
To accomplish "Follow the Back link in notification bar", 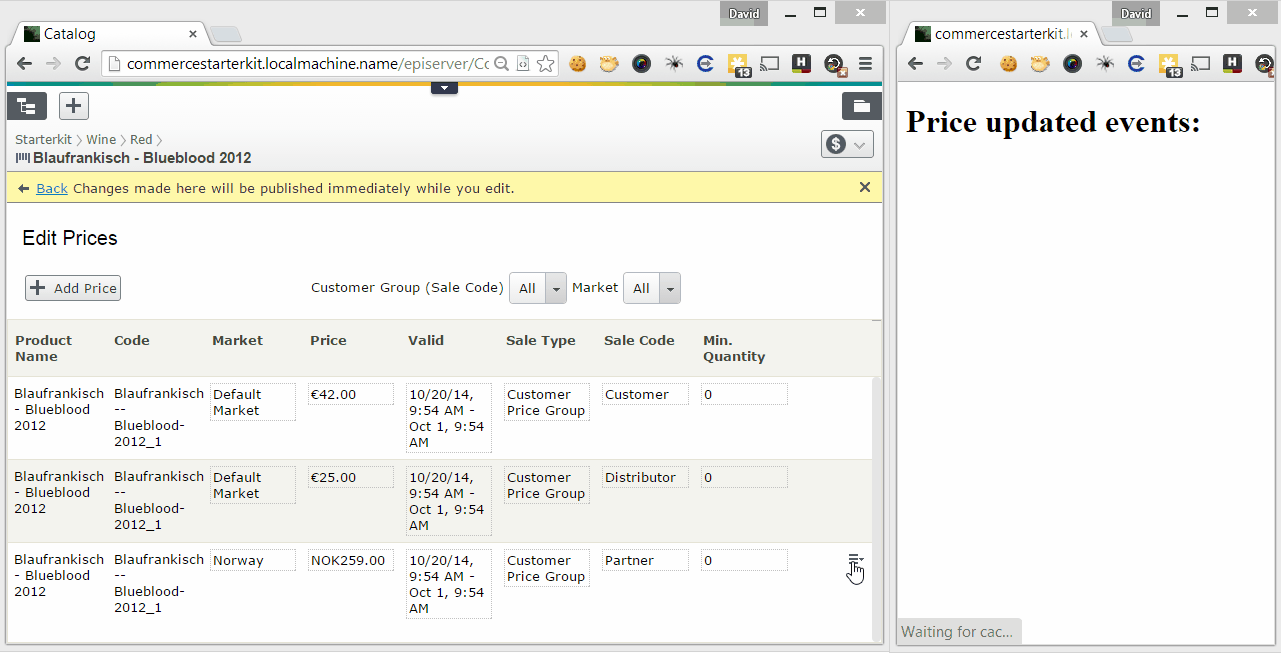I will coord(52,188).
